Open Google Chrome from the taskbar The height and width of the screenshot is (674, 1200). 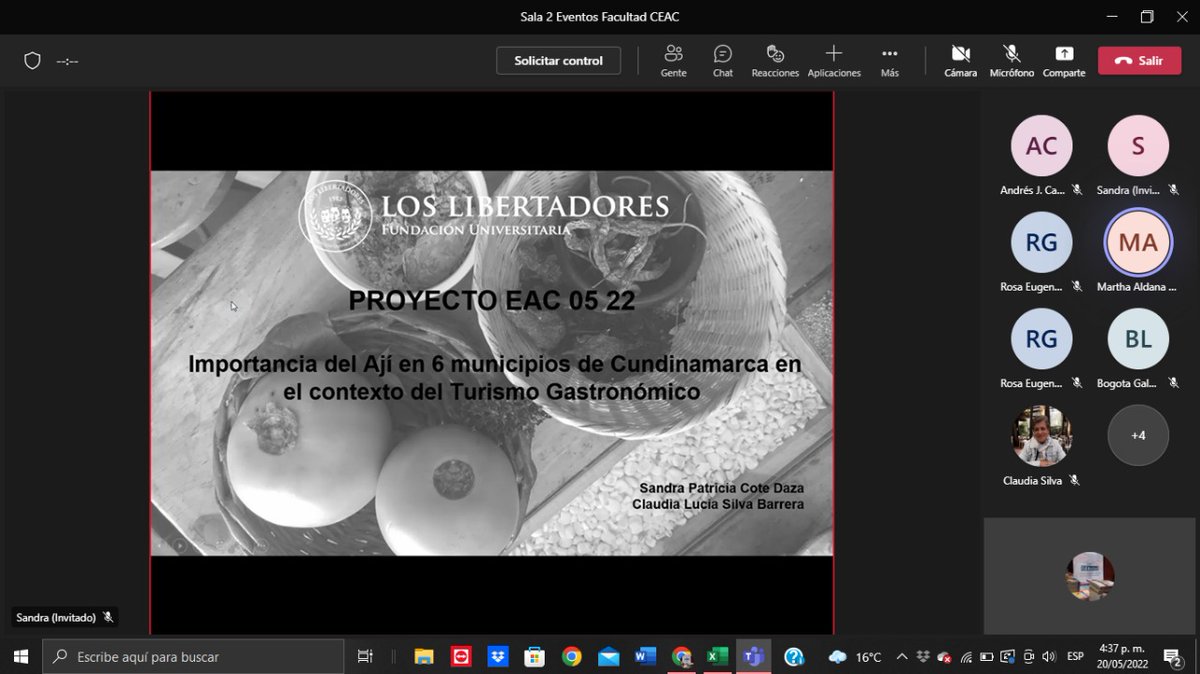click(x=572, y=657)
